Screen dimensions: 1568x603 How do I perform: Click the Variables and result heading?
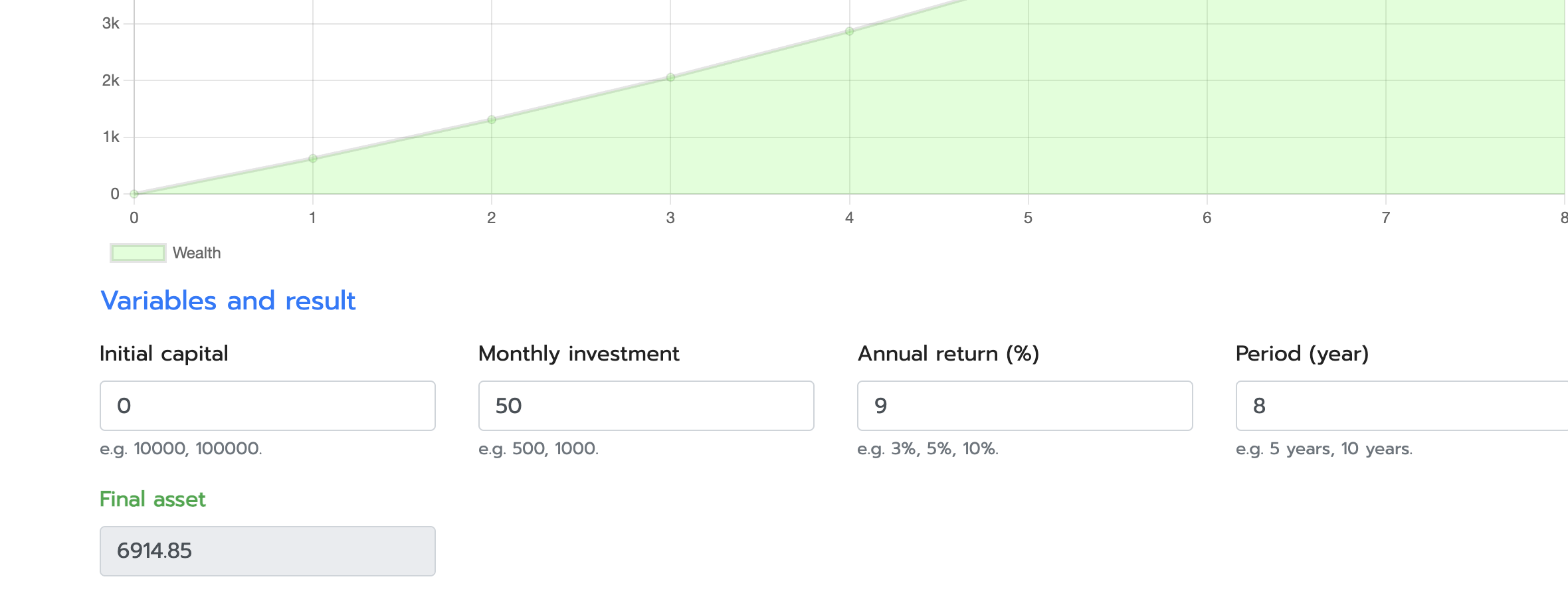click(228, 301)
